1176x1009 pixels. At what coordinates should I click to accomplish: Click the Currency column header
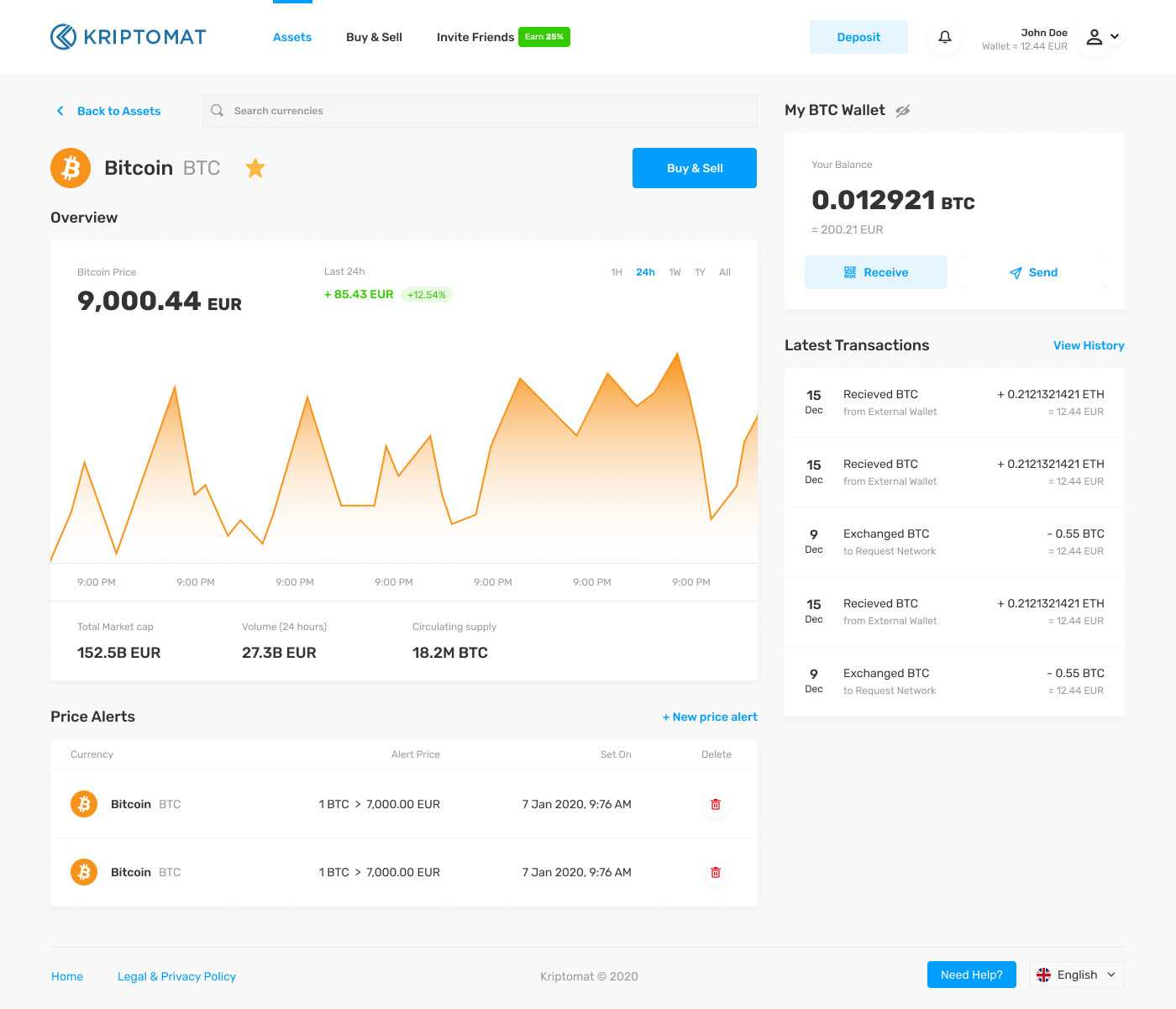point(92,754)
